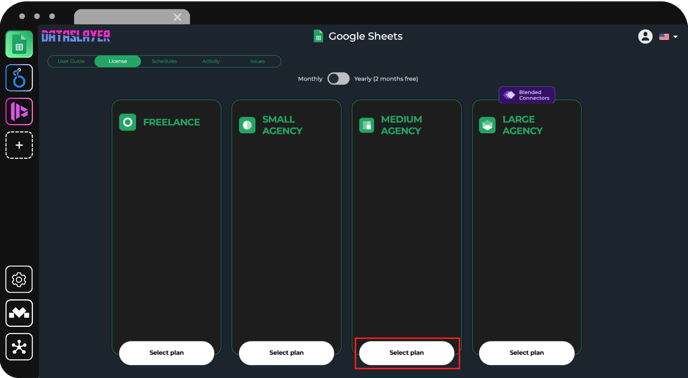Viewport: 688px width, 378px height.
Task: Click the US flag language icon
Action: pyautogui.click(x=664, y=37)
